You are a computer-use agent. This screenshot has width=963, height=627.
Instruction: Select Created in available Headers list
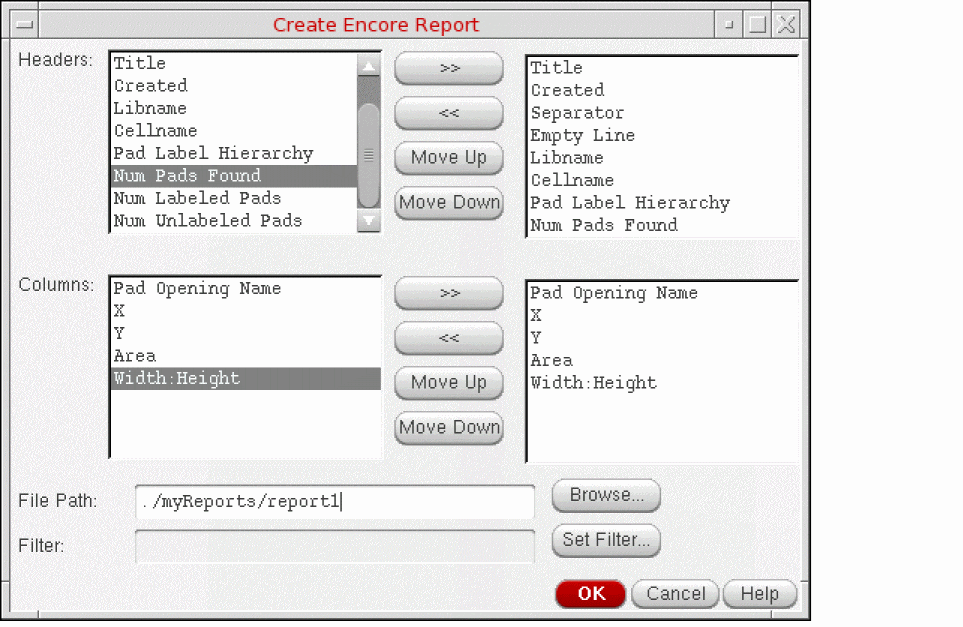[234, 86]
